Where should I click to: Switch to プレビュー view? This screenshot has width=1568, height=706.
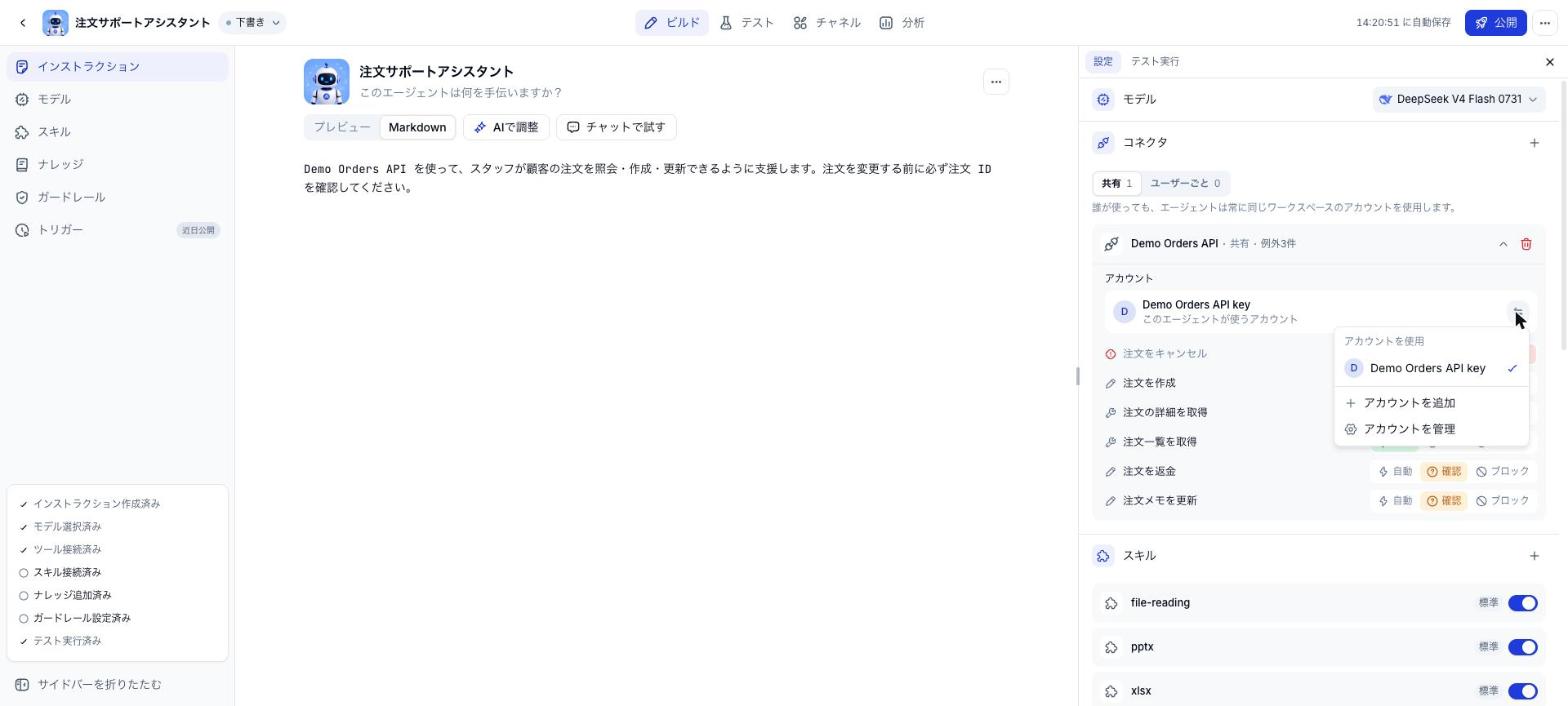point(342,127)
